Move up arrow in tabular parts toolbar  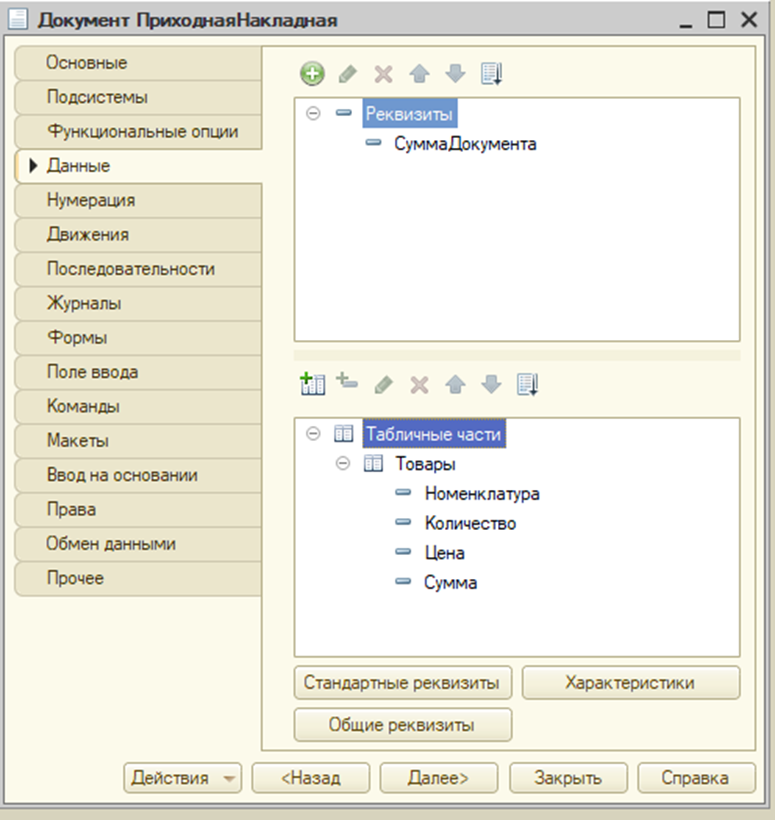tap(455, 385)
